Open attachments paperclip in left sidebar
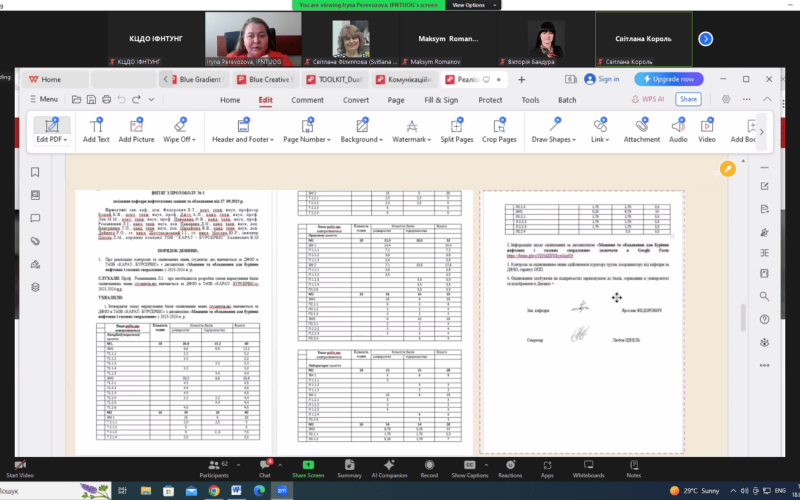This screenshot has height=500, width=800. [x=35, y=241]
